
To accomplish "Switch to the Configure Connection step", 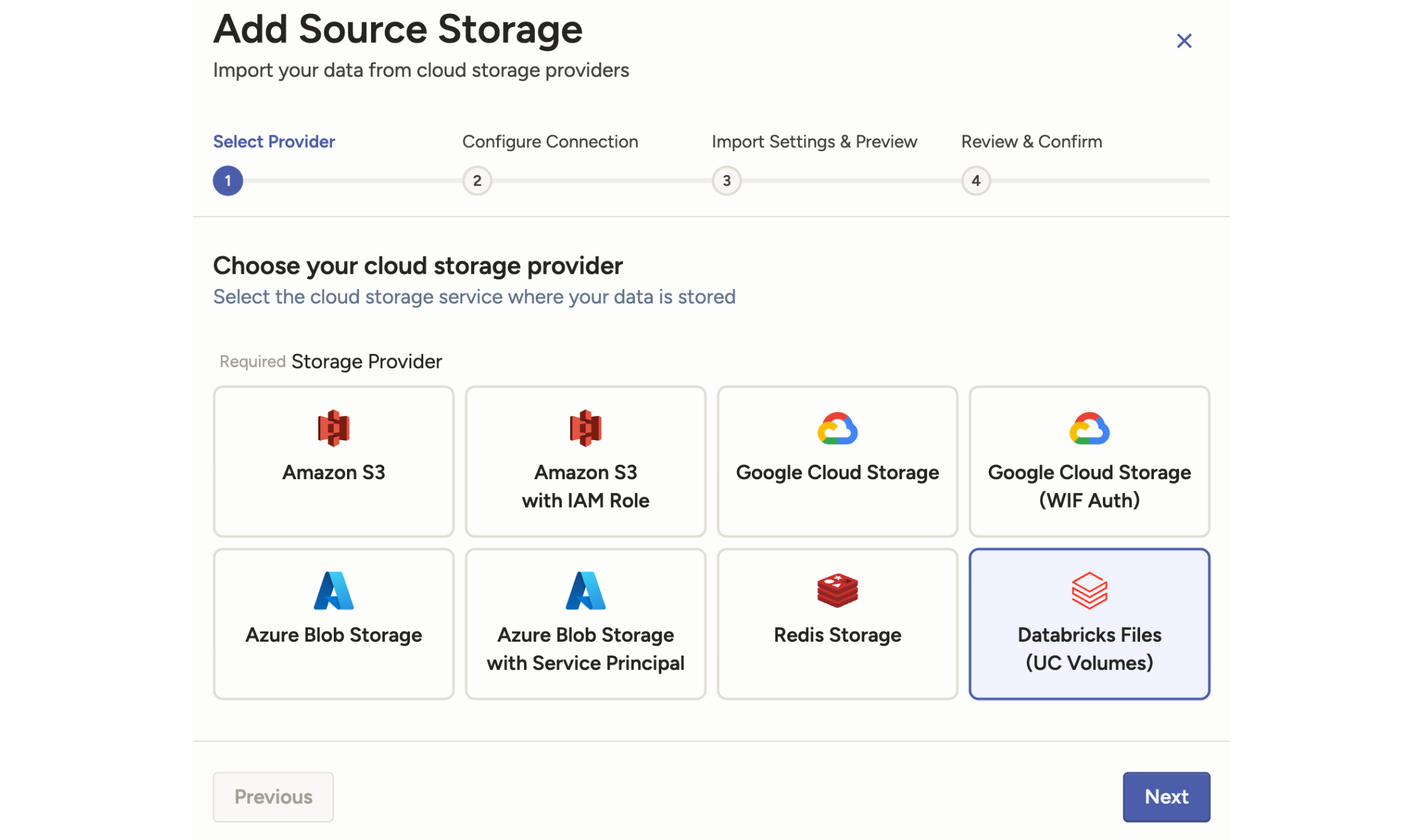I will tap(550, 142).
